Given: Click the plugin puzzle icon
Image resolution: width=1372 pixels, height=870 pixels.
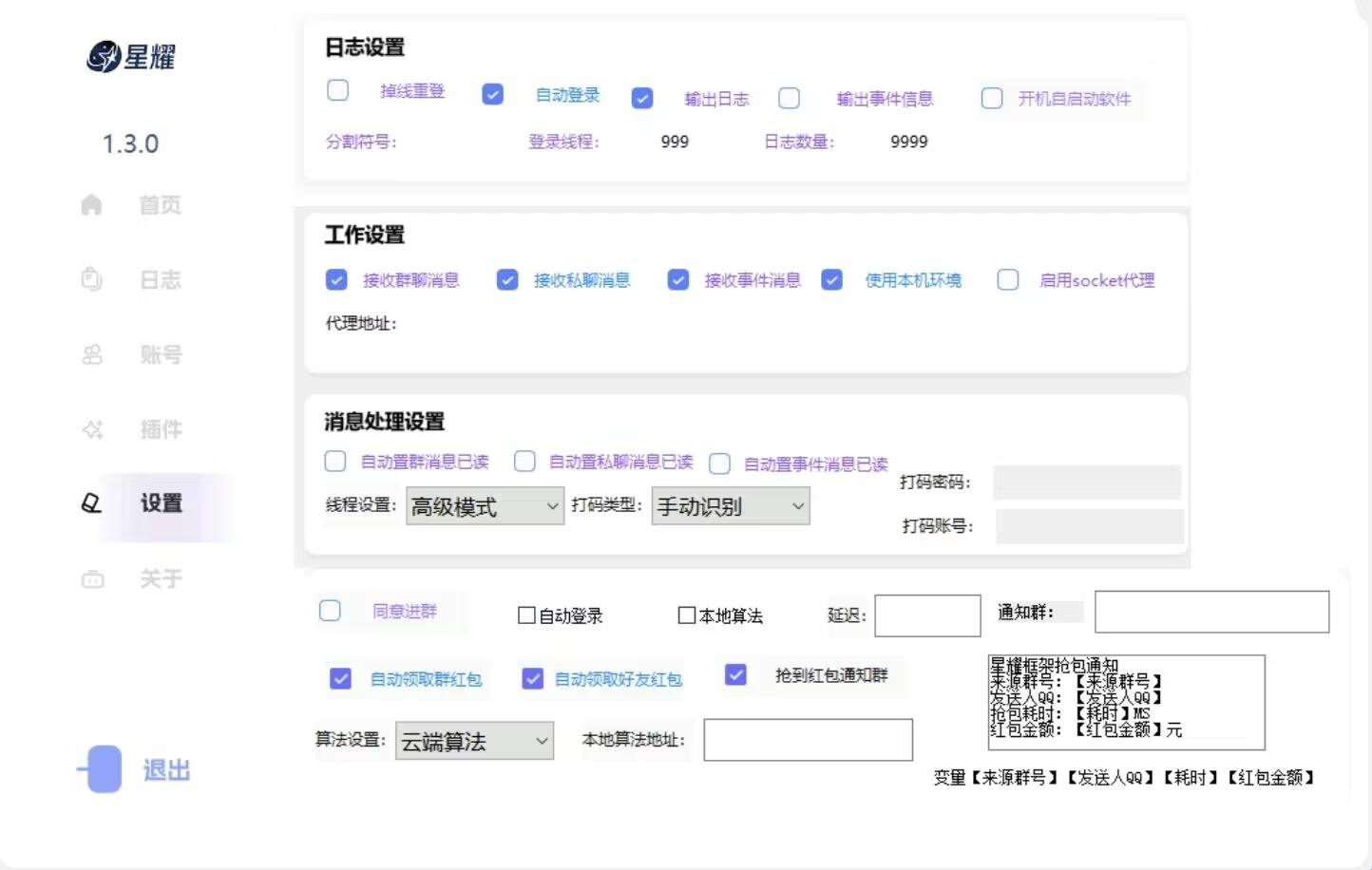Looking at the screenshot, I should pyautogui.click(x=92, y=429).
